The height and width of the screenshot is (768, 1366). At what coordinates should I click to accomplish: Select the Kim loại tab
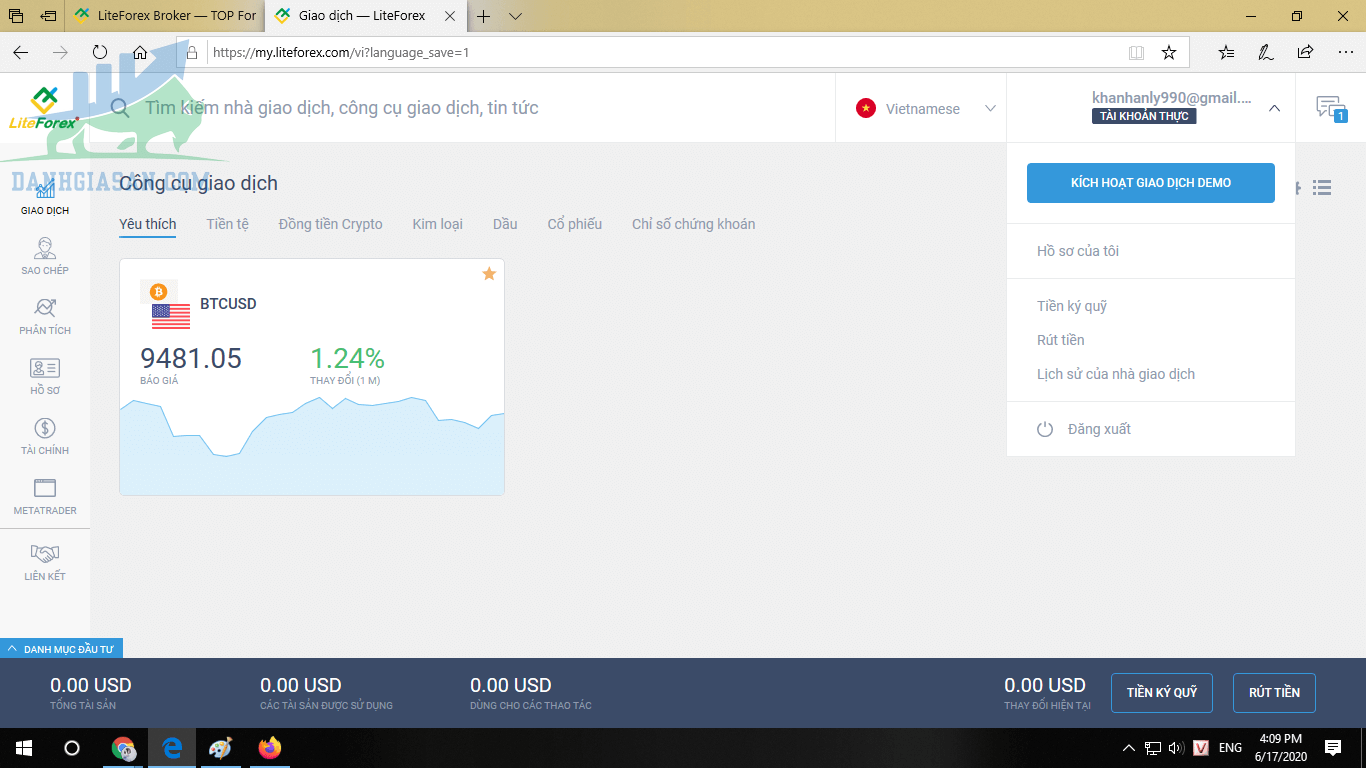coord(437,224)
